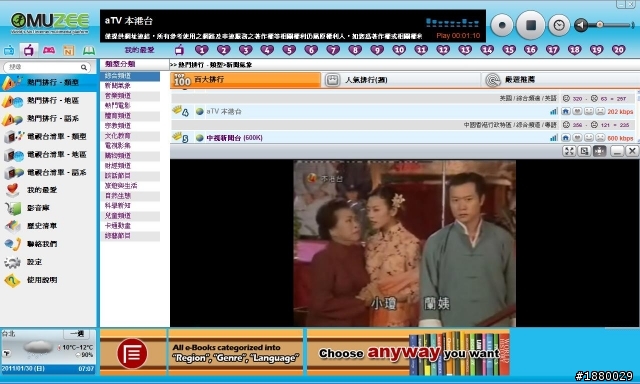Screen dimensions: 640x384
Task: Select favorite preset heart number 7
Action: coord(333,50)
